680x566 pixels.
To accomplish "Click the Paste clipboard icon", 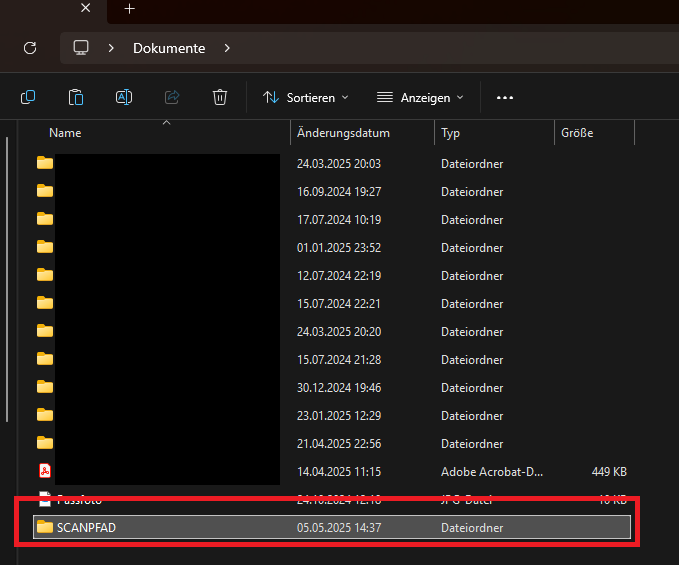I will coord(76,97).
